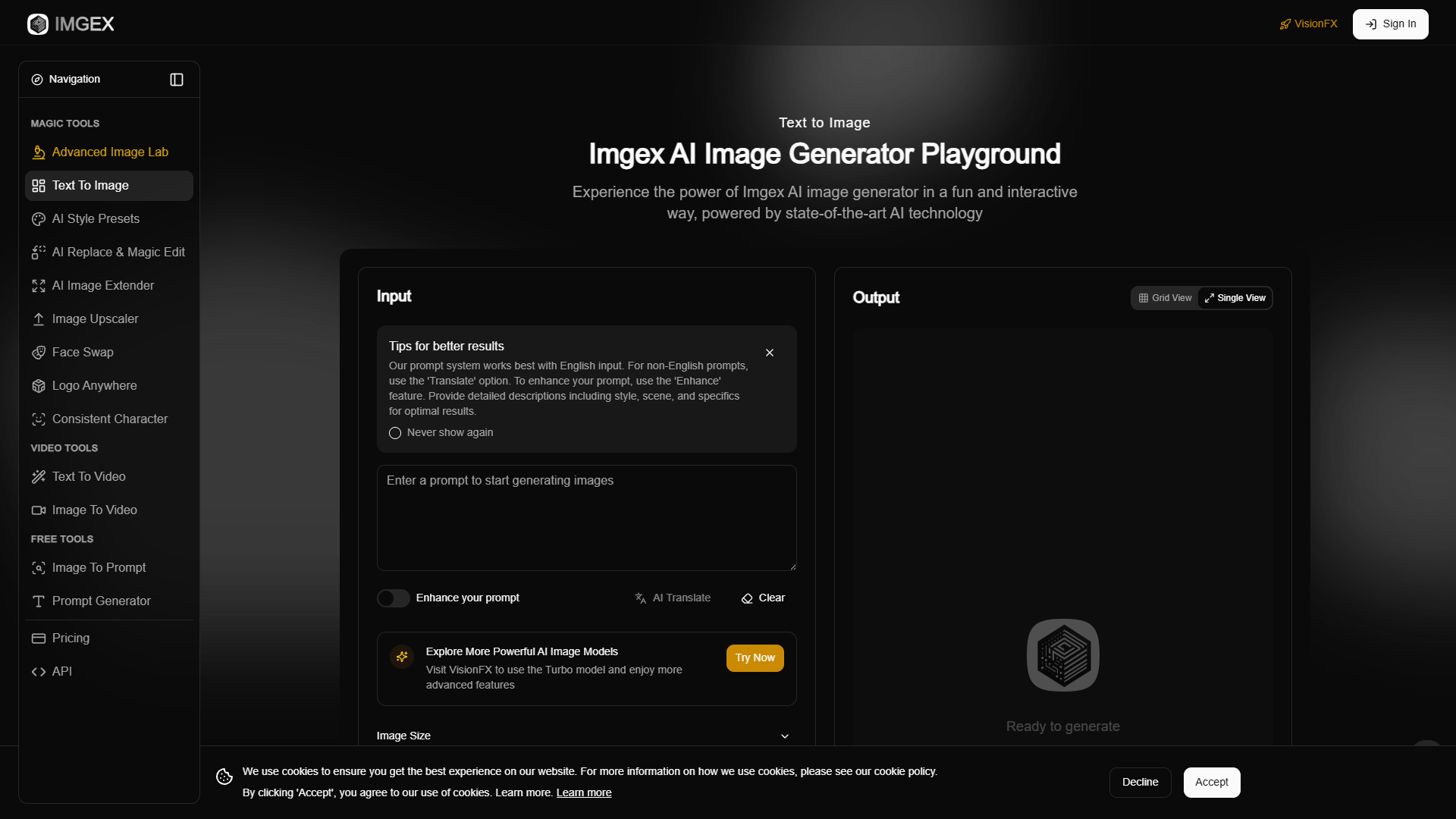The height and width of the screenshot is (819, 1456).
Task: Click the Try Now button
Action: 755,658
